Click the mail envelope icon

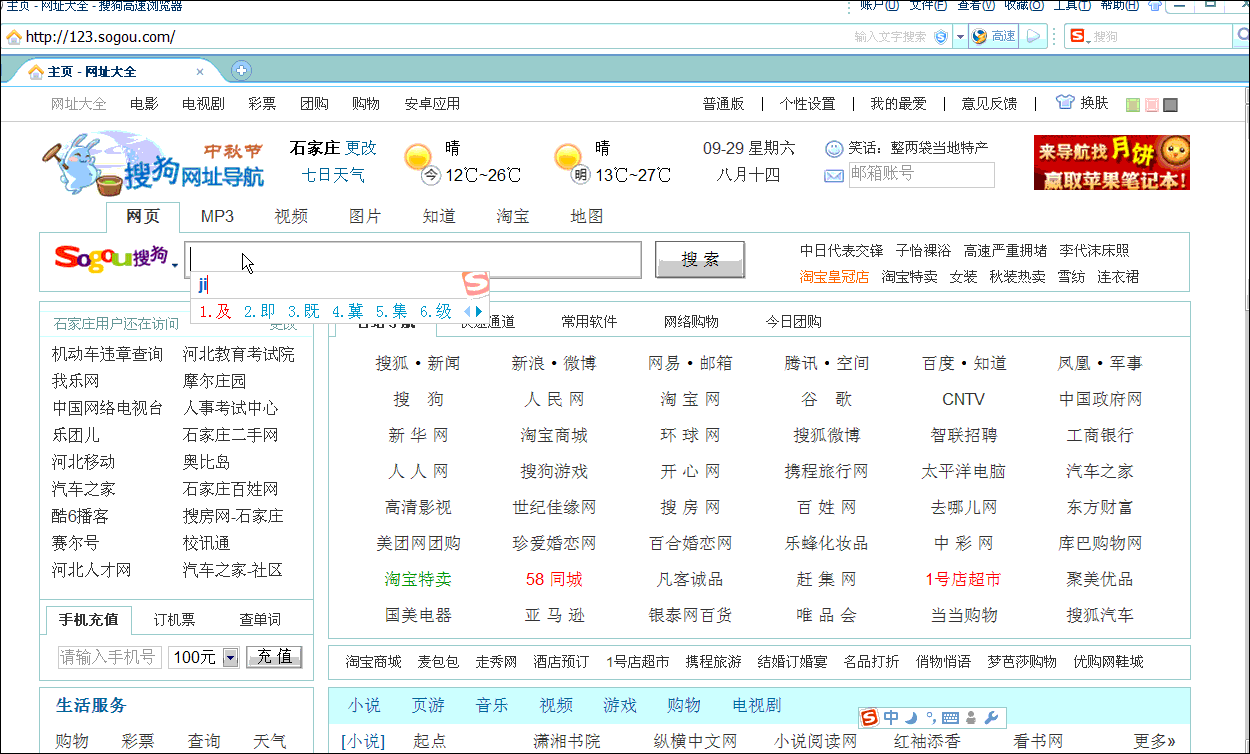pyautogui.click(x=834, y=176)
